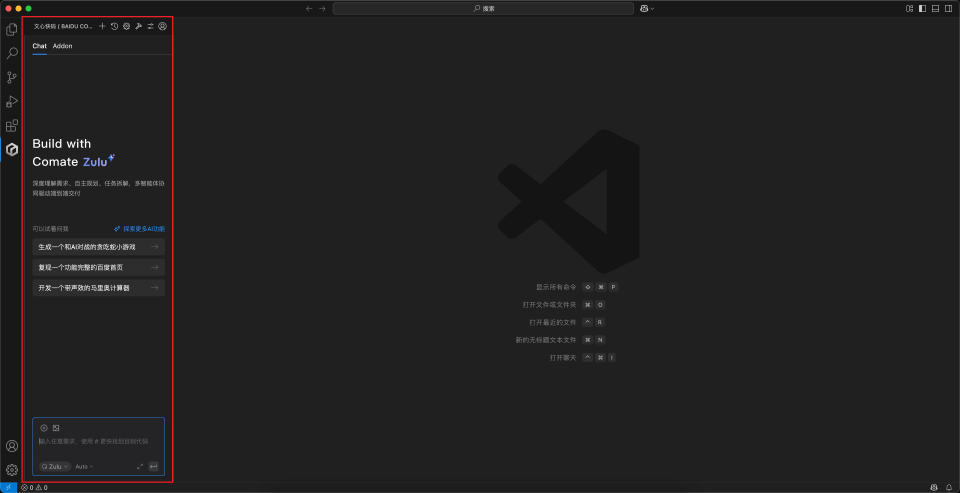Toggle the primary side bar
Viewport: 960px width, 493px height.
click(923, 9)
